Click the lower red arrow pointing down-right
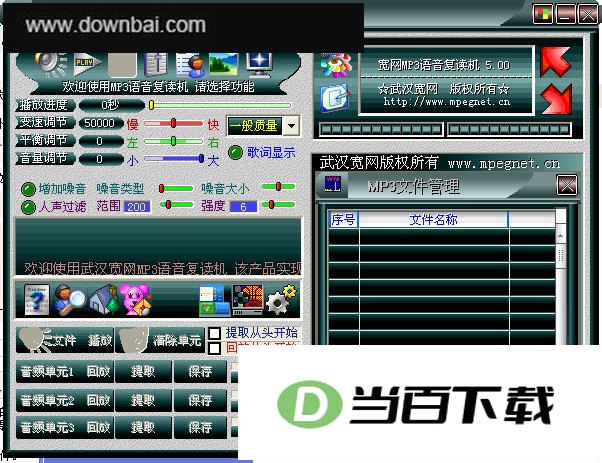The image size is (602, 463). tap(556, 99)
